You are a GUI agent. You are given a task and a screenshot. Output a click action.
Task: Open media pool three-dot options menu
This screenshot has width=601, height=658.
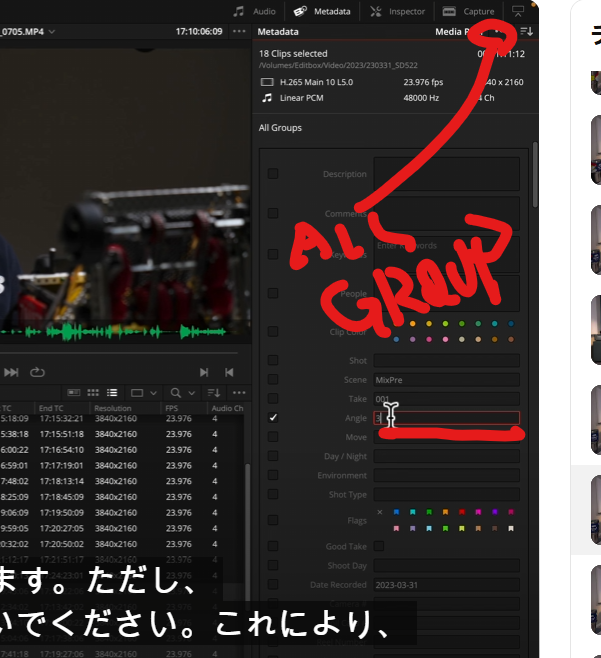(x=239, y=393)
